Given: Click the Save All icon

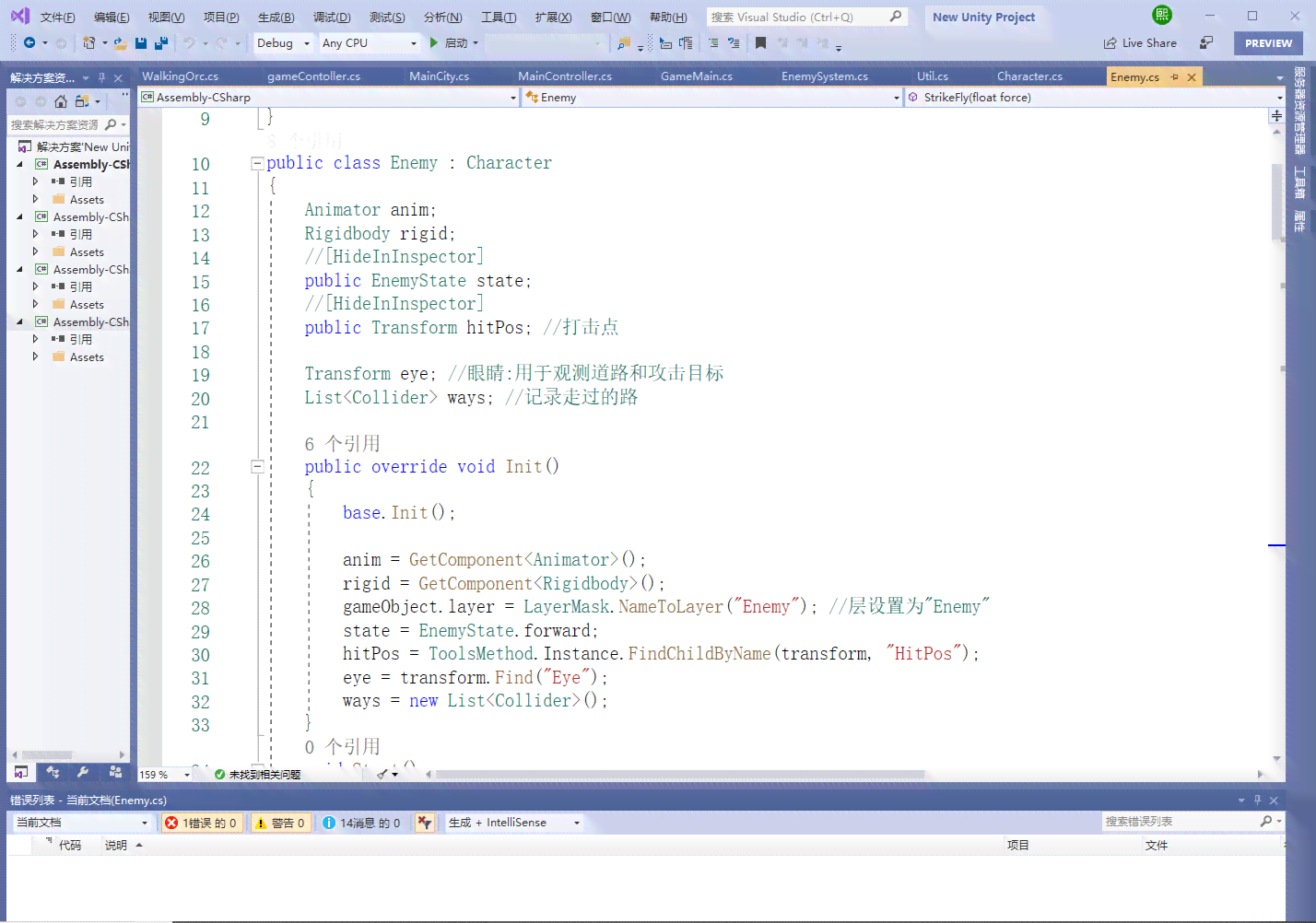Looking at the screenshot, I should tap(161, 43).
